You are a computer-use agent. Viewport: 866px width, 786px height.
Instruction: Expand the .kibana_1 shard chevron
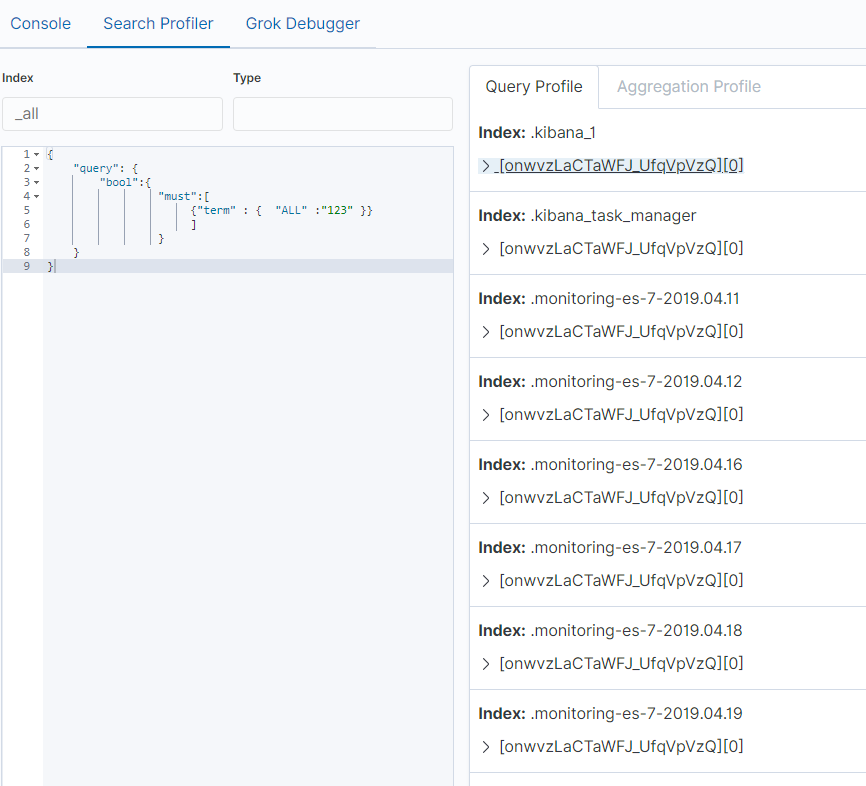tap(485, 166)
